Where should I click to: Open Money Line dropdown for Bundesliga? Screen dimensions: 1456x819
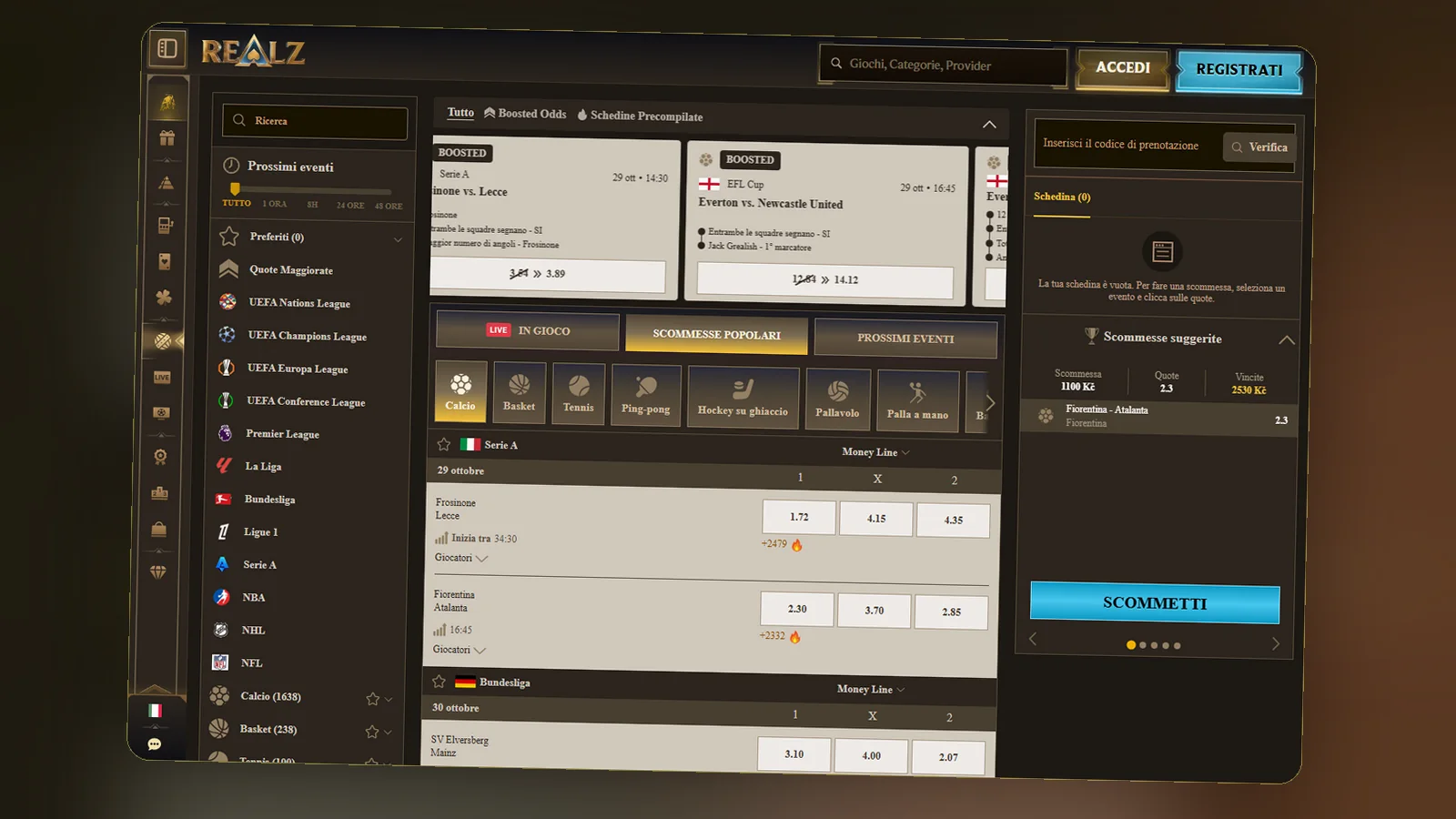tap(871, 689)
